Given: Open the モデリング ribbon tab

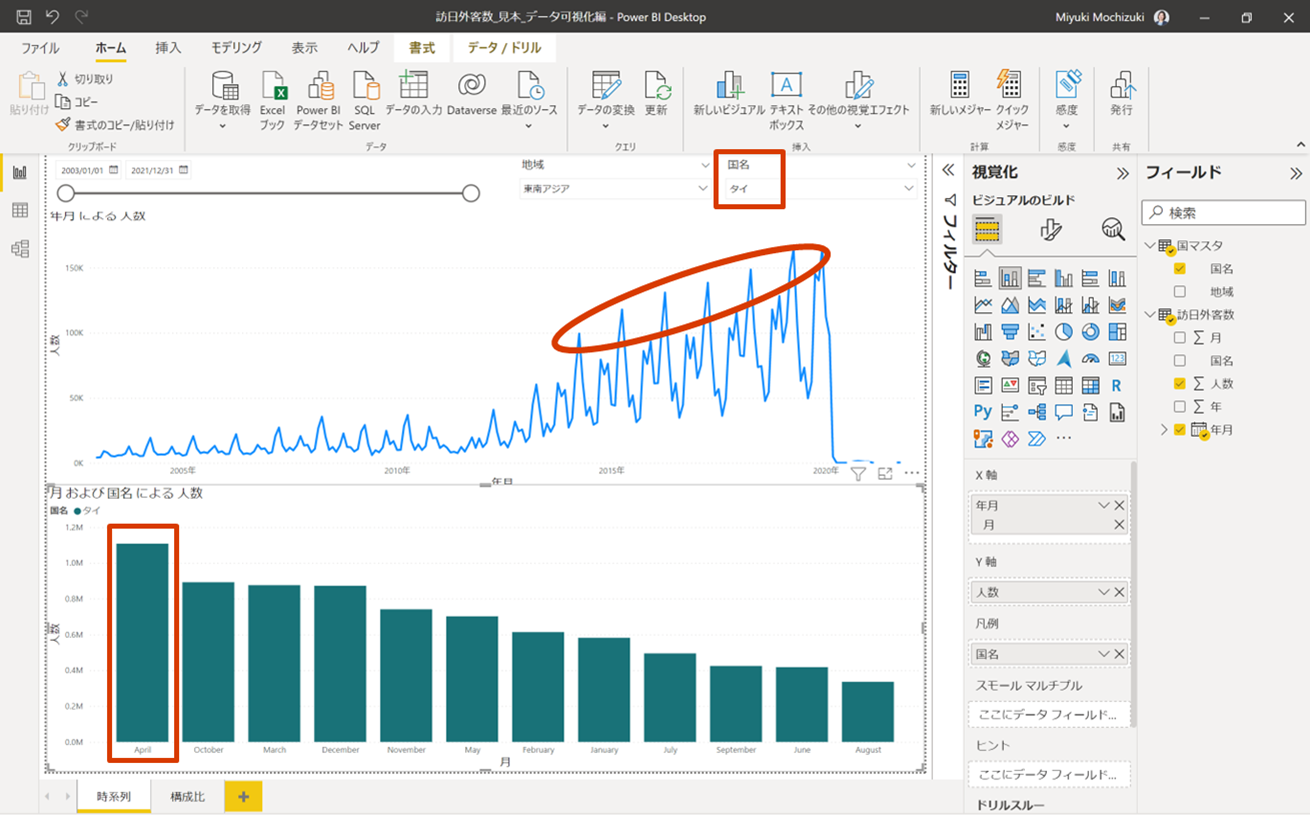Looking at the screenshot, I should pyautogui.click(x=236, y=47).
